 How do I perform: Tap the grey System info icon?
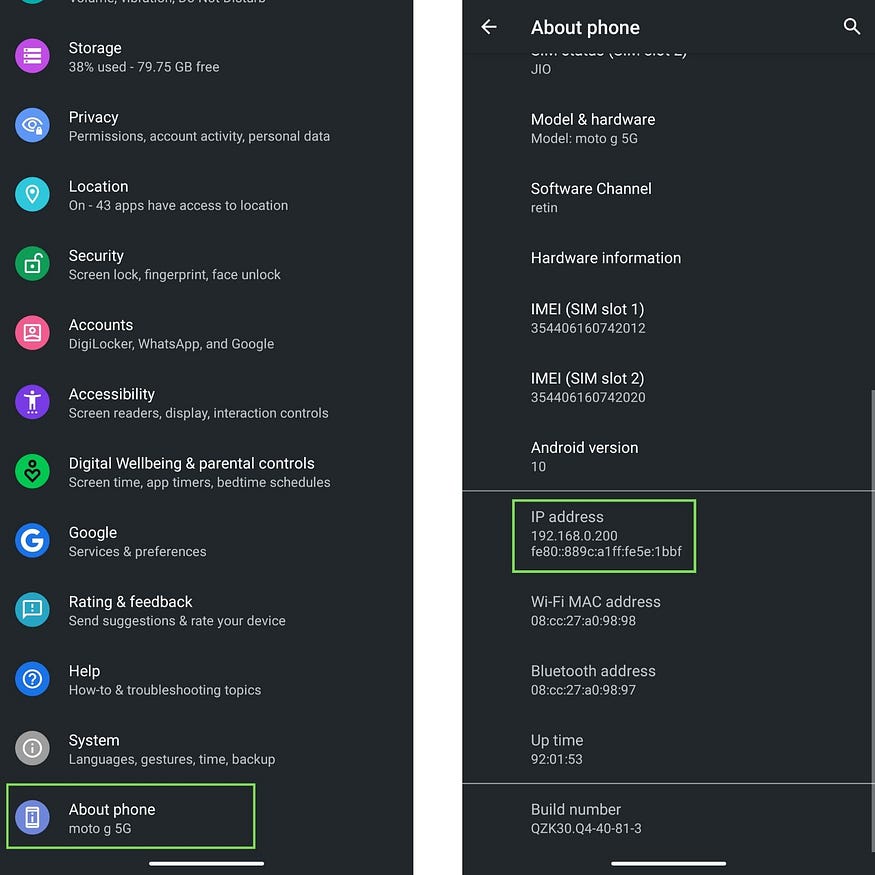pos(32,748)
